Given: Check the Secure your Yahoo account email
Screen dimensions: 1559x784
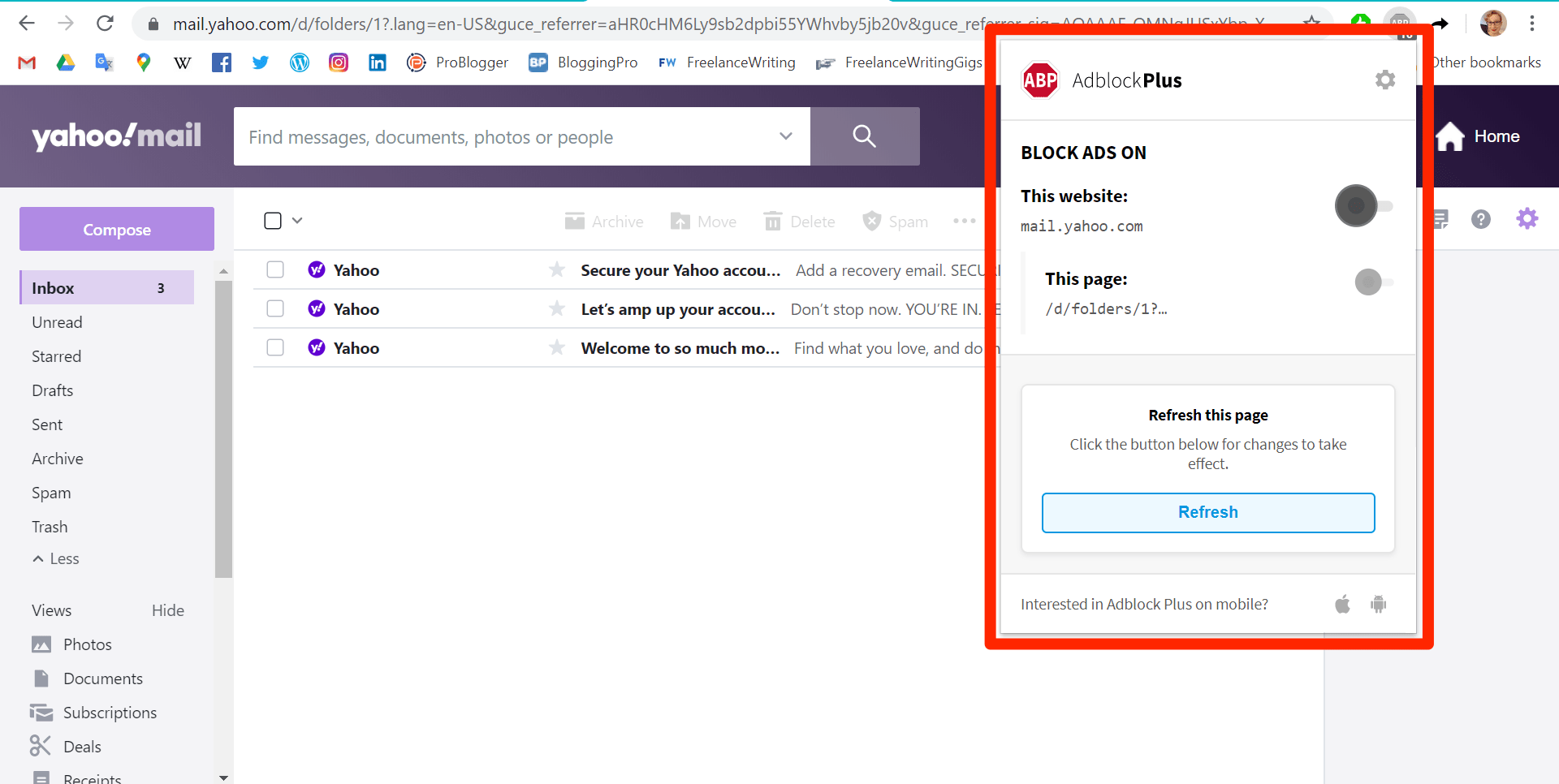Looking at the screenshot, I should (x=275, y=269).
